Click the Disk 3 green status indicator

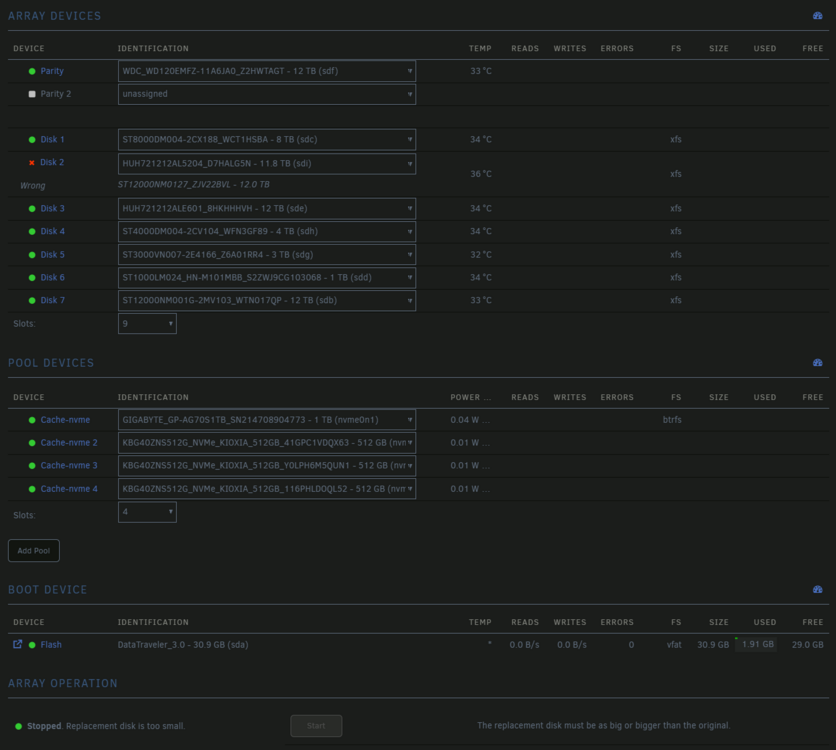tap(32, 208)
